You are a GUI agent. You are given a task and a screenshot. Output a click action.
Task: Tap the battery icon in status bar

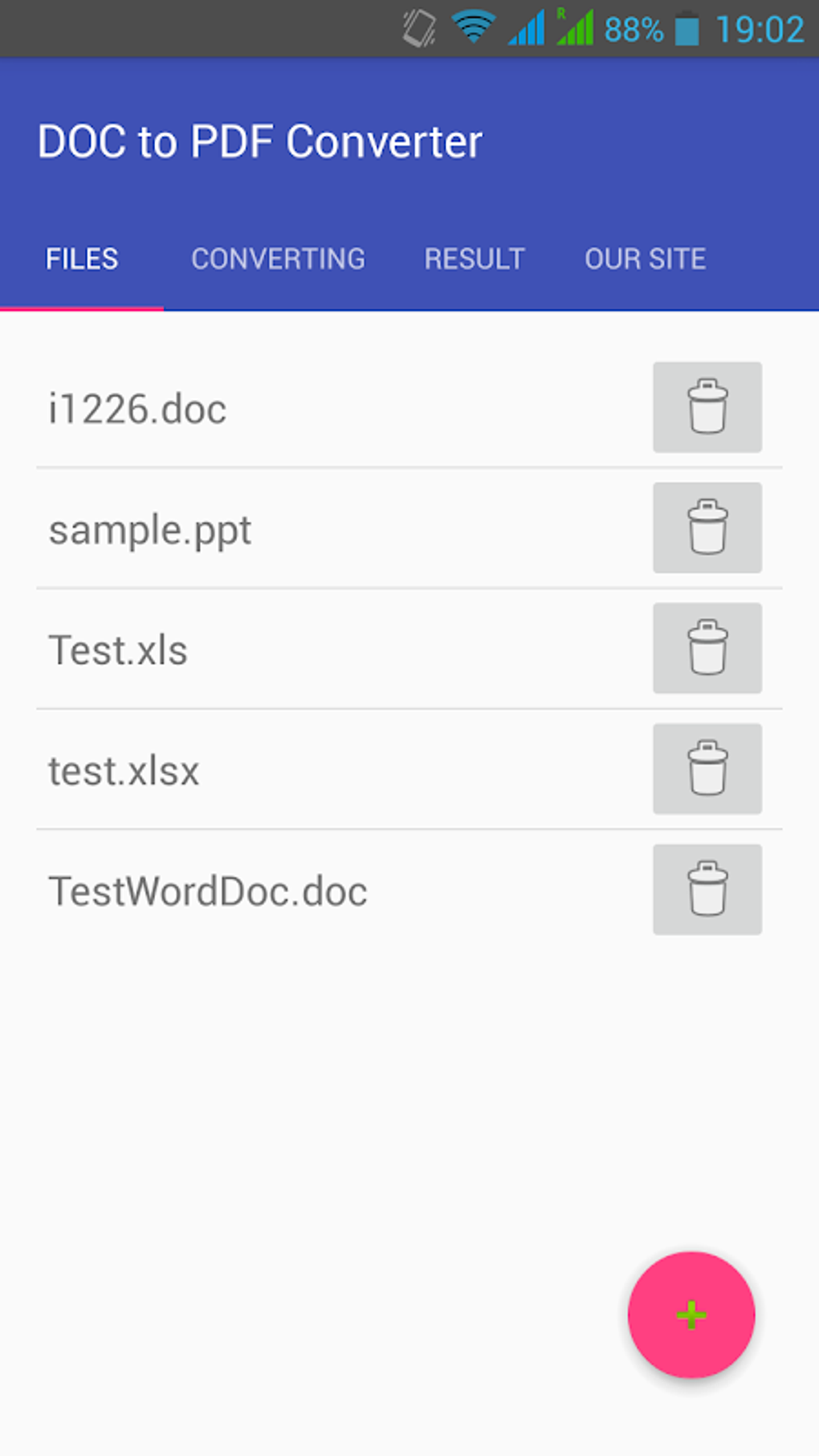(687, 30)
